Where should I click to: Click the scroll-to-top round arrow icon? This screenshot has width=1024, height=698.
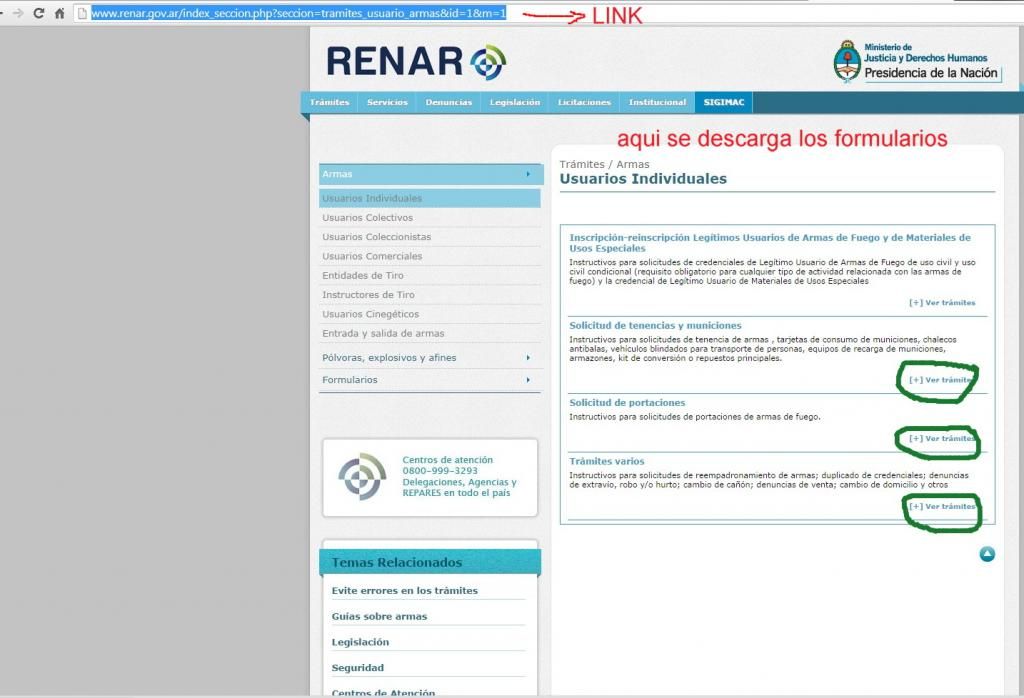tap(987, 554)
